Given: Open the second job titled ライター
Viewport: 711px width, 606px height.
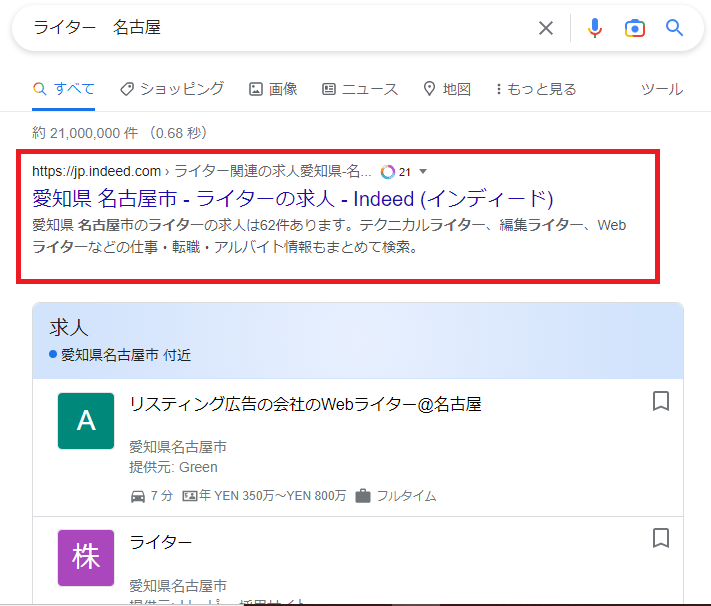Looking at the screenshot, I should [161, 542].
